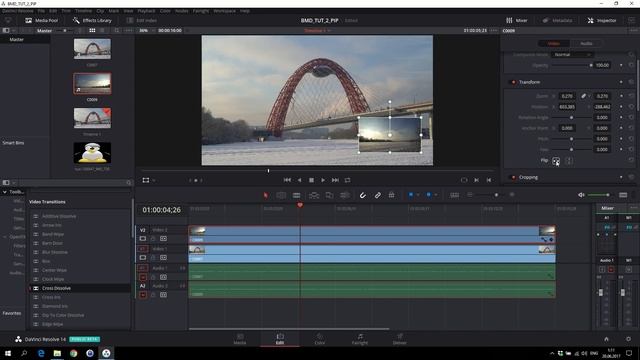The height and width of the screenshot is (360, 640).
Task: Click the viewer transform overlay icon
Action: click(x=146, y=180)
